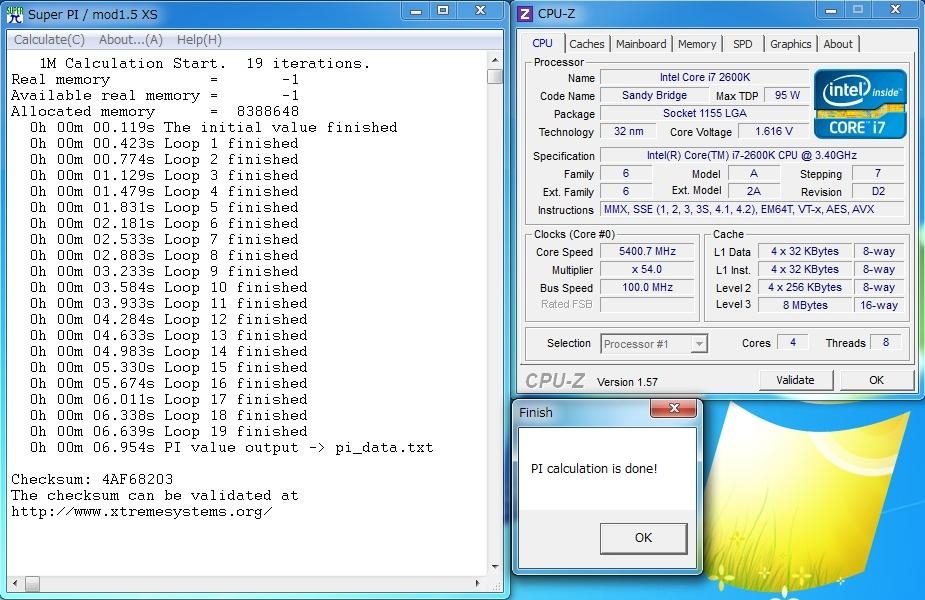Click the Cores value 4

[793, 342]
